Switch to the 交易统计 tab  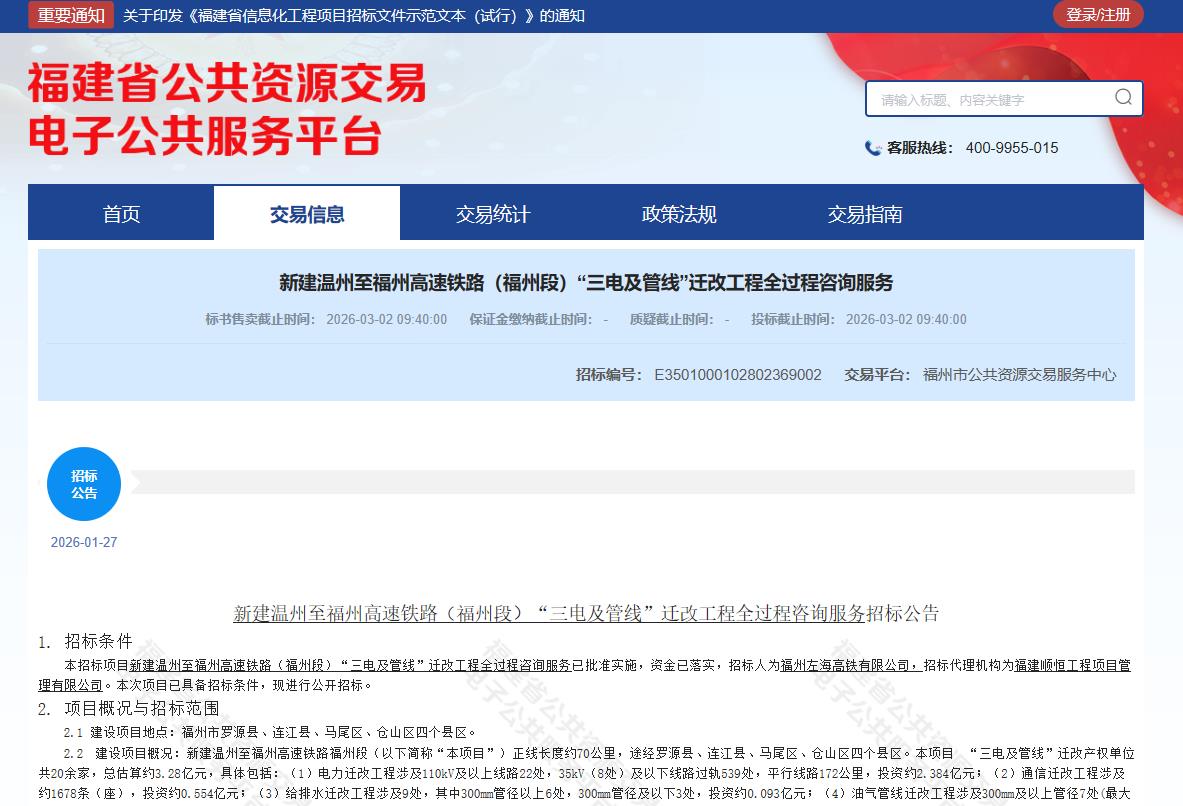click(x=493, y=214)
